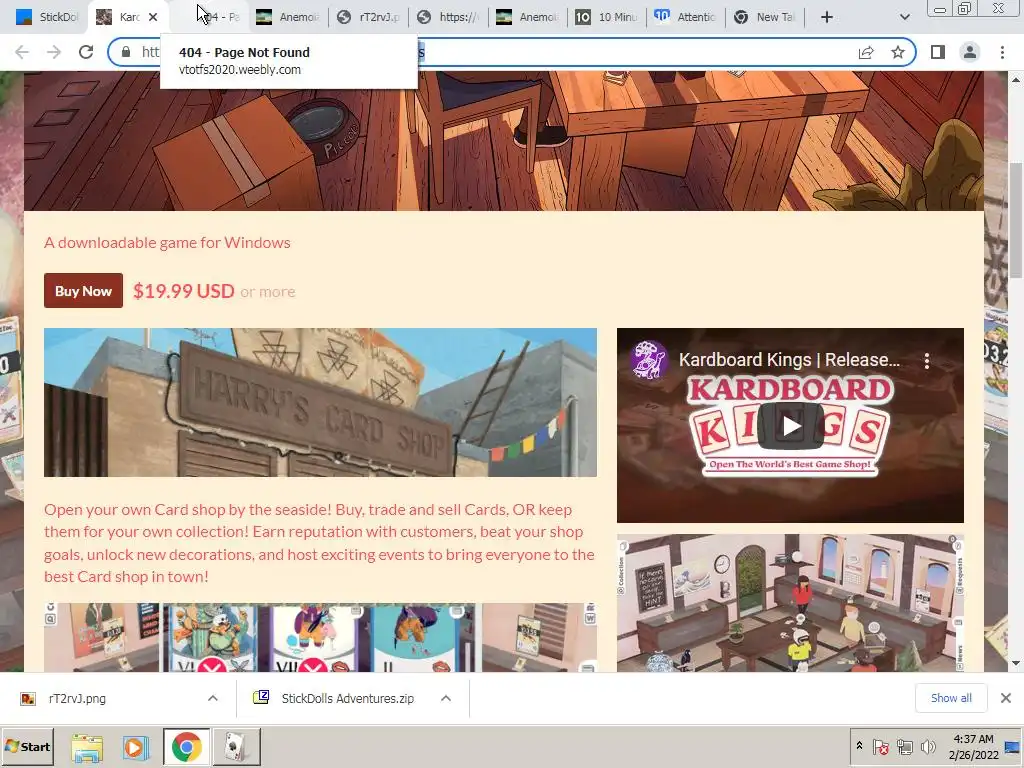1024x768 pixels.
Task: Click the network tray icon
Action: [x=904, y=746]
